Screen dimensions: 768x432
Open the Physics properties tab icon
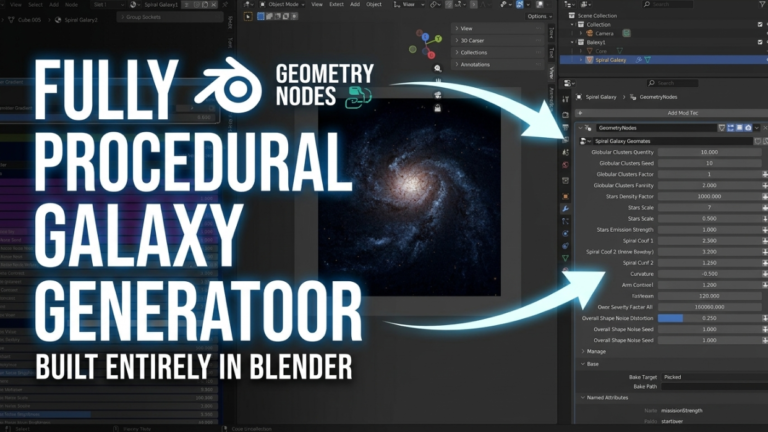565,233
